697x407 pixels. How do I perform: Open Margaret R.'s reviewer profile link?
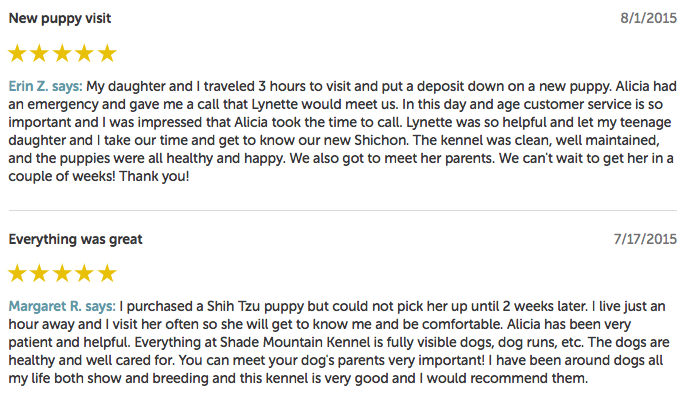(x=62, y=306)
